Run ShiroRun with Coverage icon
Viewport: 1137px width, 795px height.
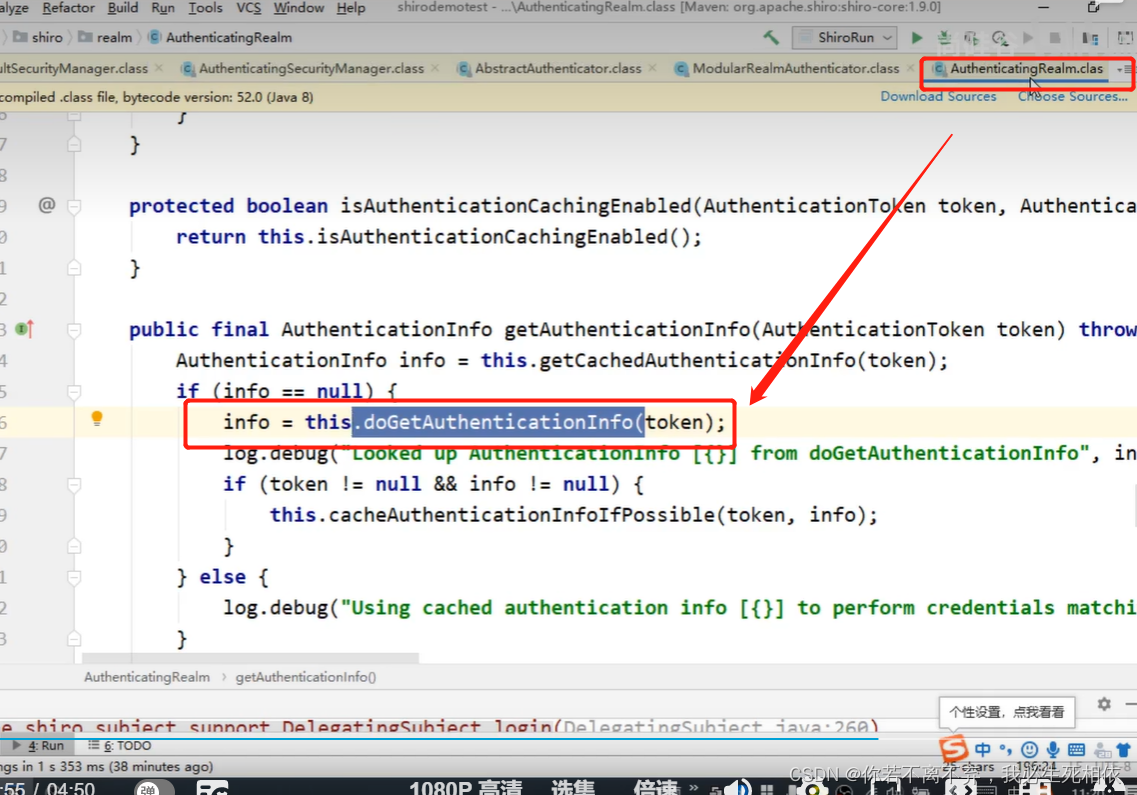972,37
